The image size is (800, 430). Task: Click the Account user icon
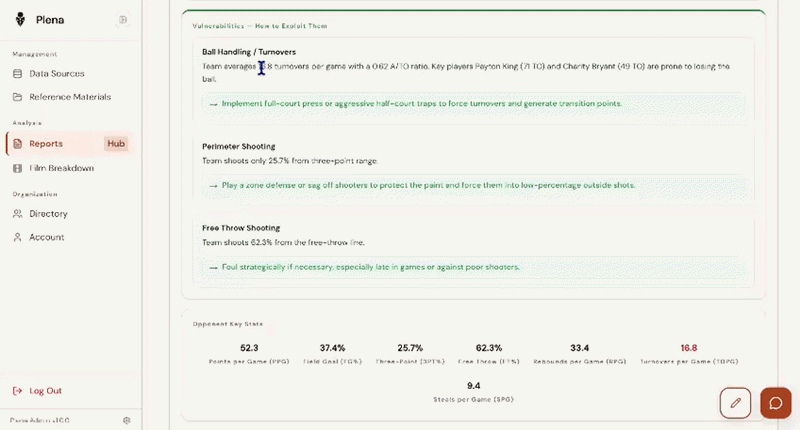pos(18,237)
